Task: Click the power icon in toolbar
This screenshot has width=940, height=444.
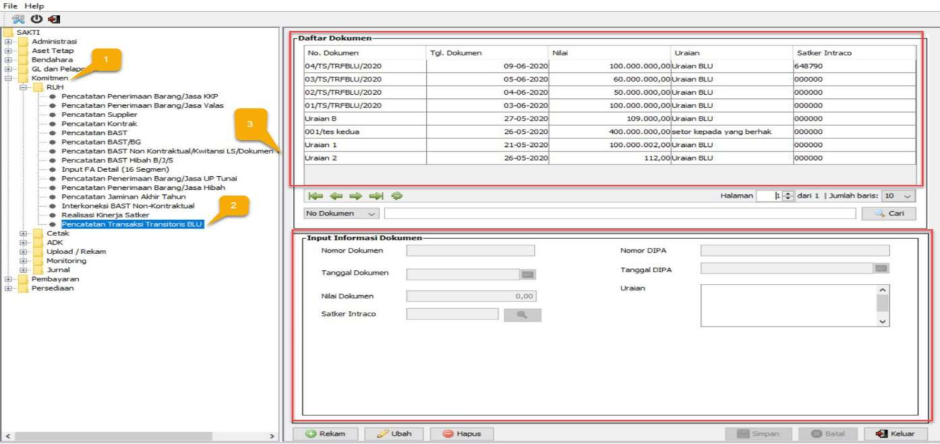Action: pyautogui.click(x=36, y=19)
